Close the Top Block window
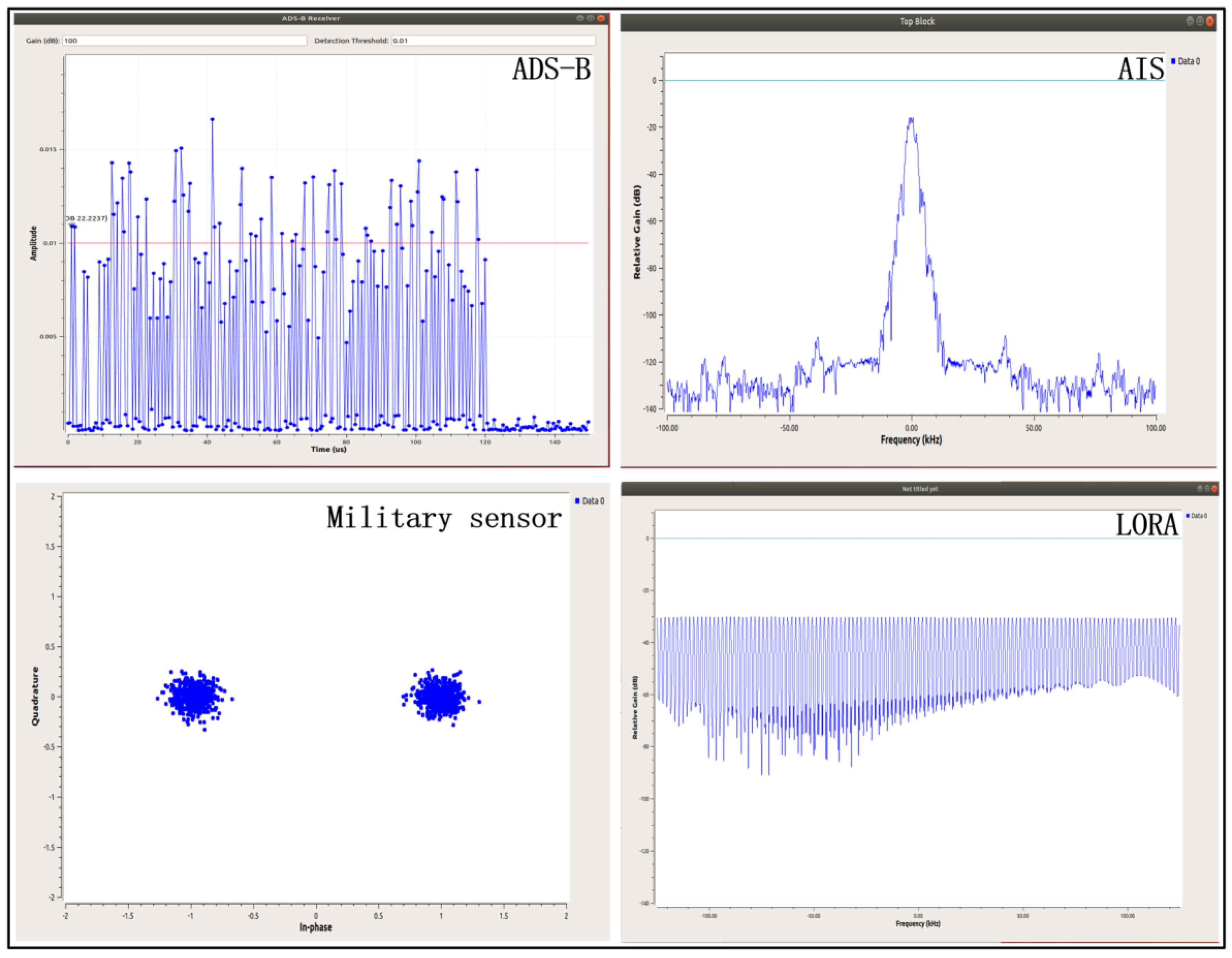Image resolution: width=1232 pixels, height=958 pixels. point(1209,21)
